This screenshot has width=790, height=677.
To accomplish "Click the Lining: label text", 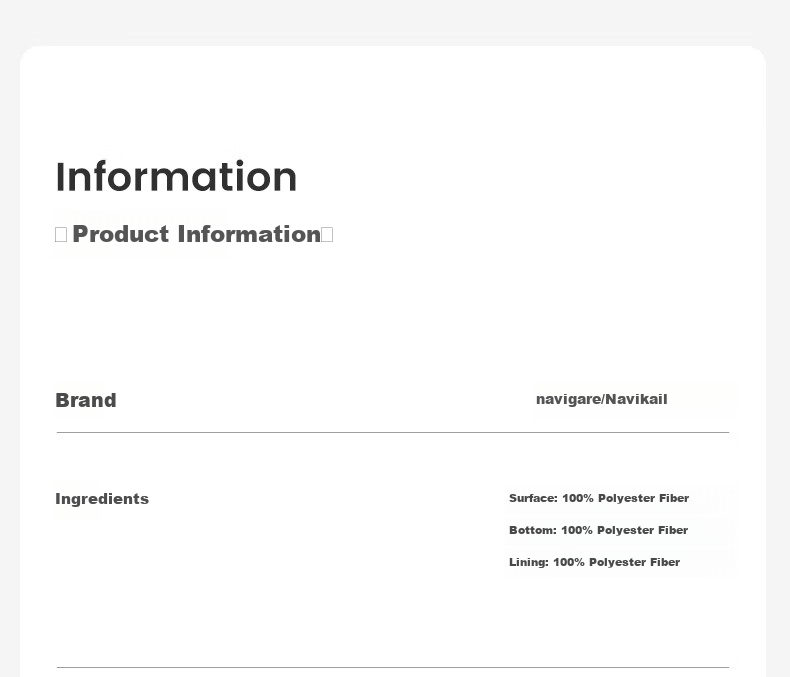I will tap(529, 562).
